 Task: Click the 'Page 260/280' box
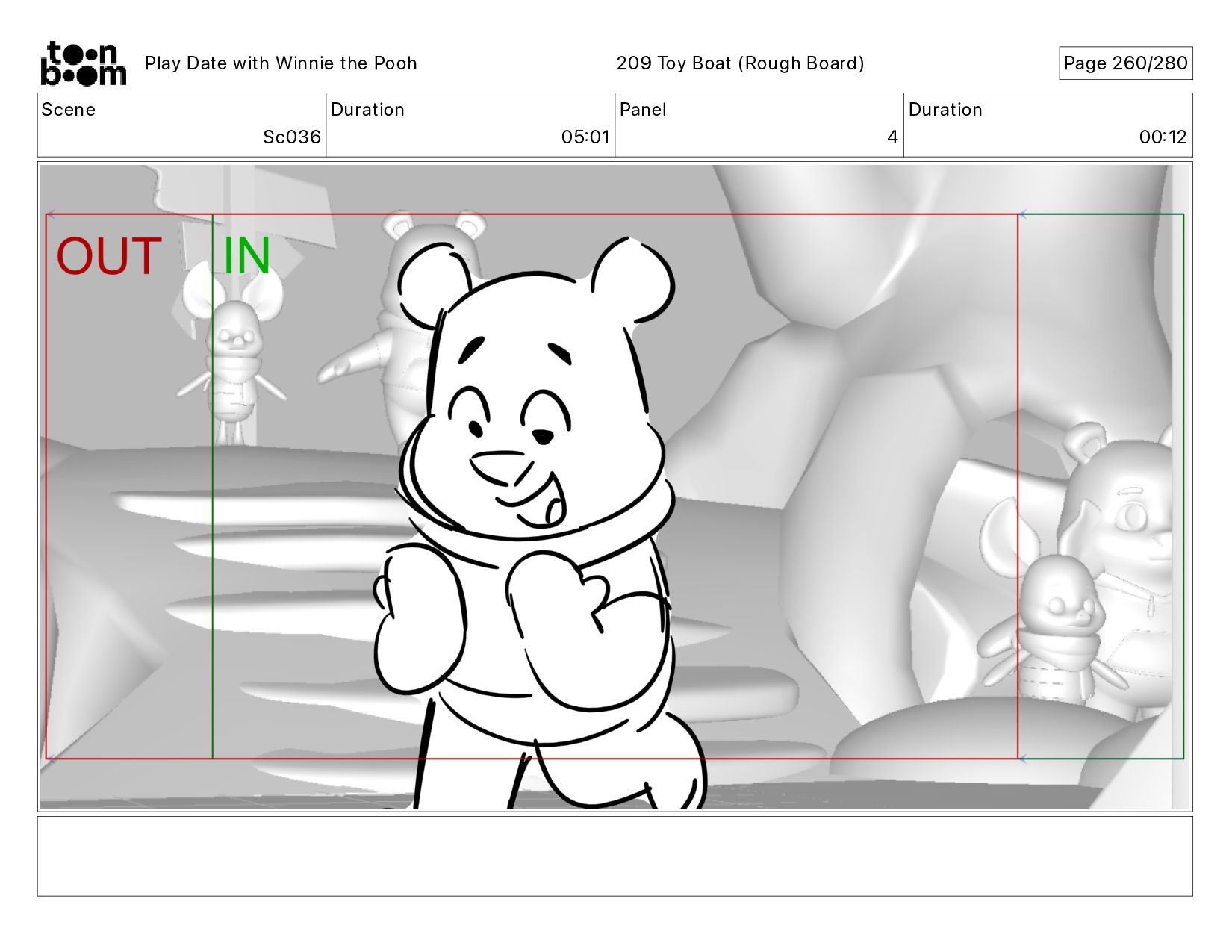click(x=1125, y=63)
